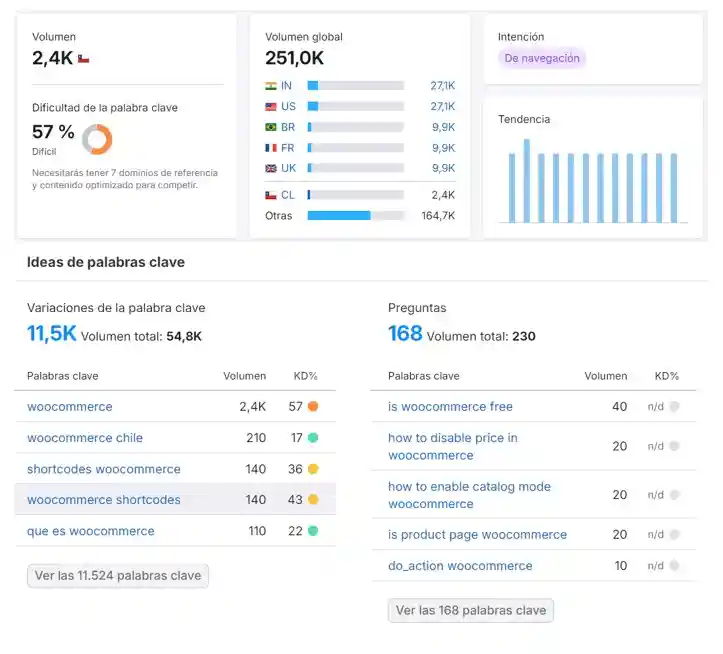The height and width of the screenshot is (654, 723).
Task: Click the orange KD dot for woocommerce
Action: click(x=313, y=407)
